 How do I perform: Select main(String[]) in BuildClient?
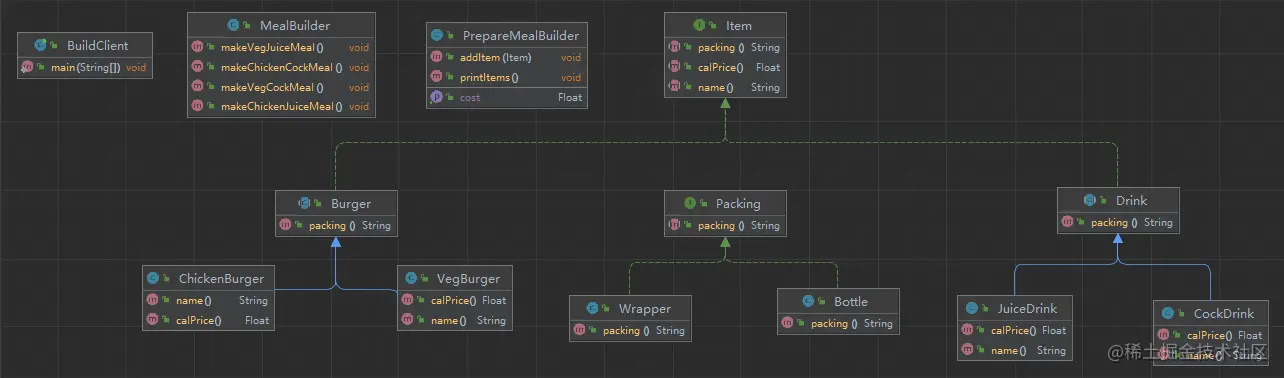(x=85, y=68)
